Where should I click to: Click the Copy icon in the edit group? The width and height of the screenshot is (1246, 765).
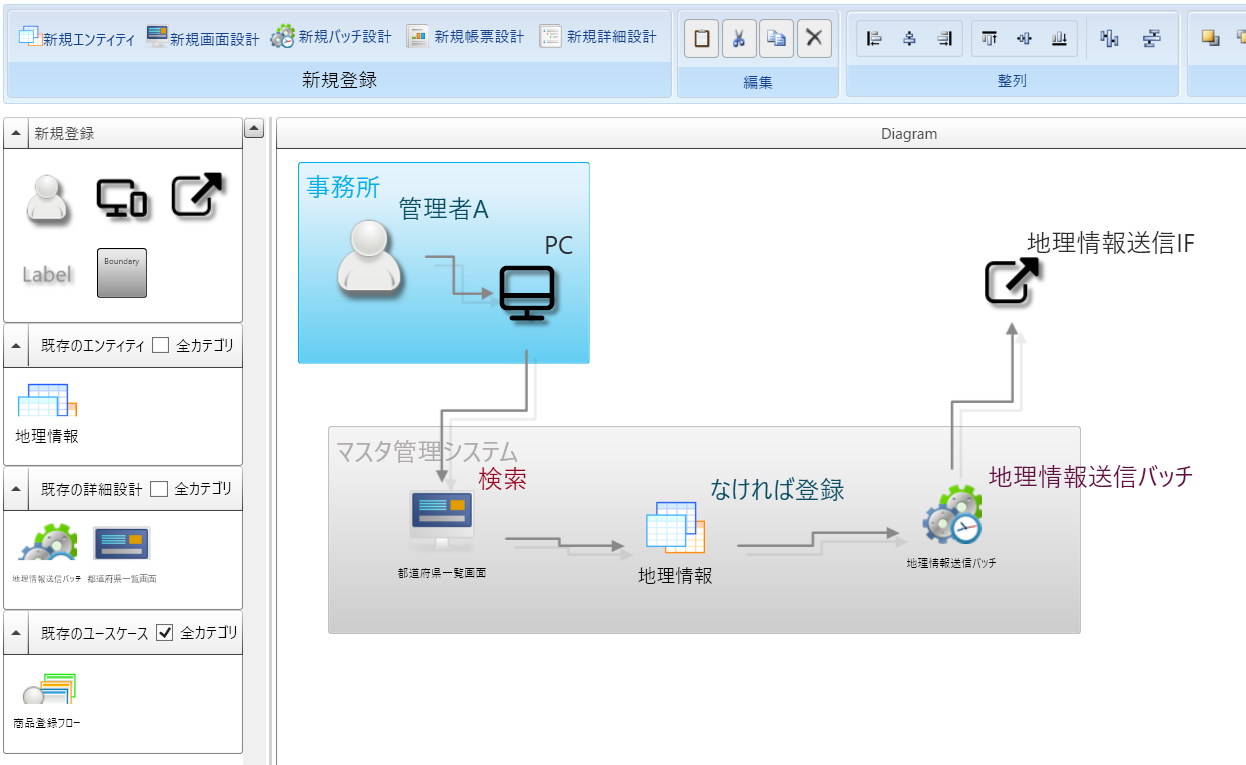[x=777, y=39]
